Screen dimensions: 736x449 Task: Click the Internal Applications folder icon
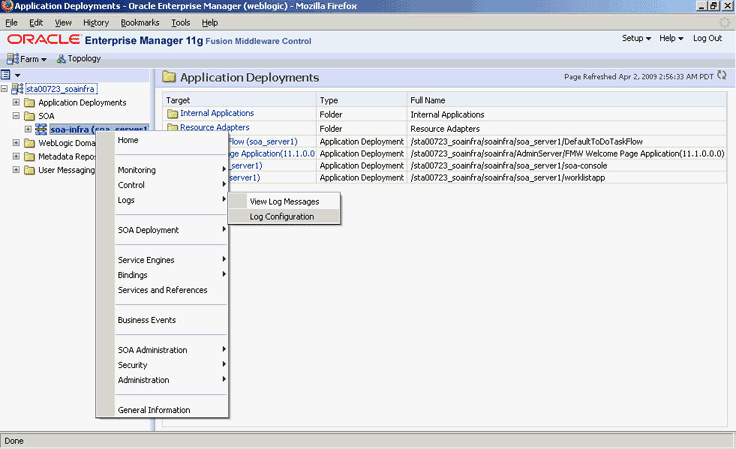coord(172,114)
